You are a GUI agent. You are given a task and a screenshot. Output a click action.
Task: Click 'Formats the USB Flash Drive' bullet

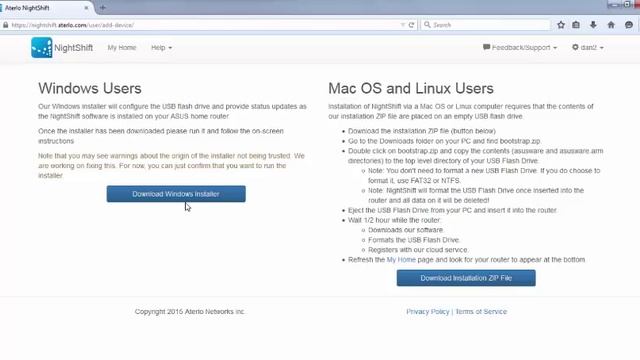tap(413, 240)
